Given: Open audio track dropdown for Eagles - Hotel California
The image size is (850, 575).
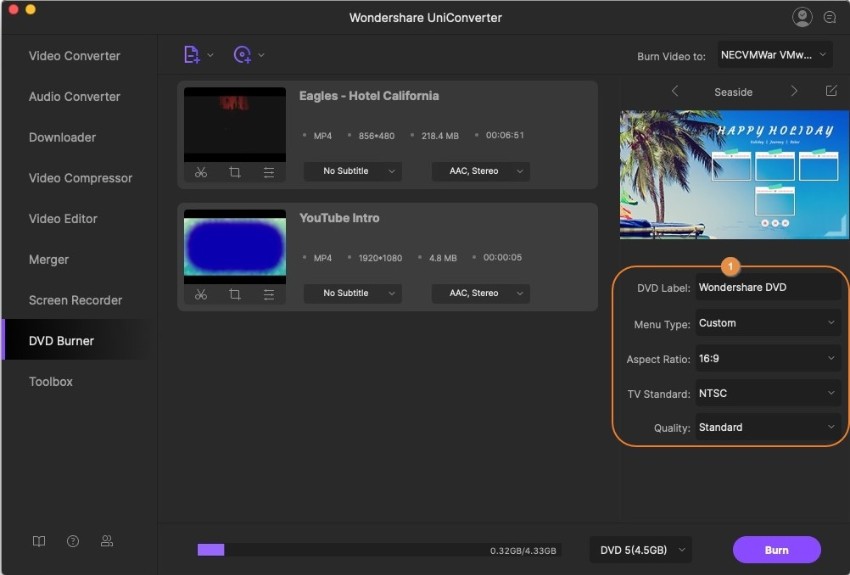Looking at the screenshot, I should [x=480, y=171].
